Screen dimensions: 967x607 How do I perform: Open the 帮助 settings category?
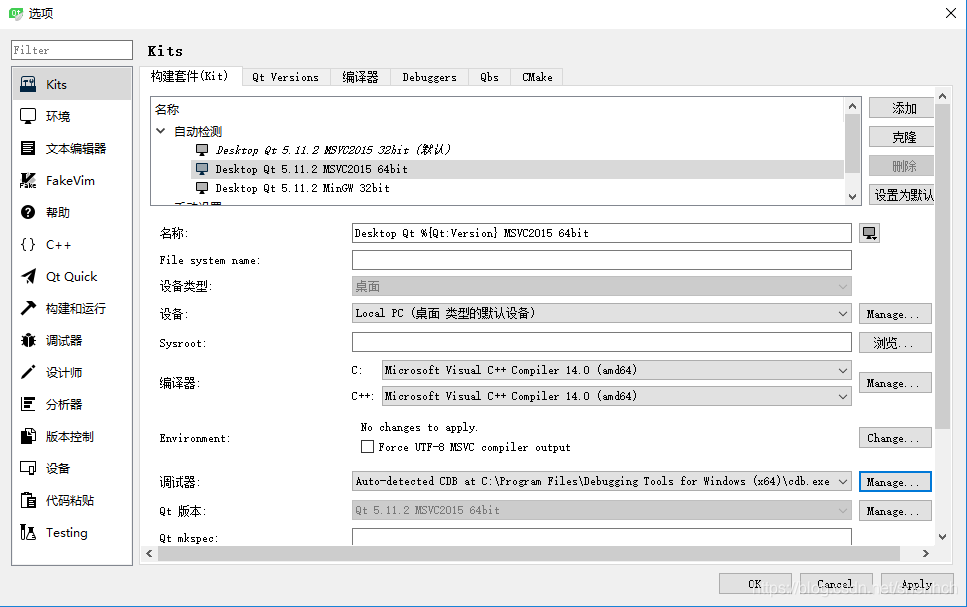72,212
